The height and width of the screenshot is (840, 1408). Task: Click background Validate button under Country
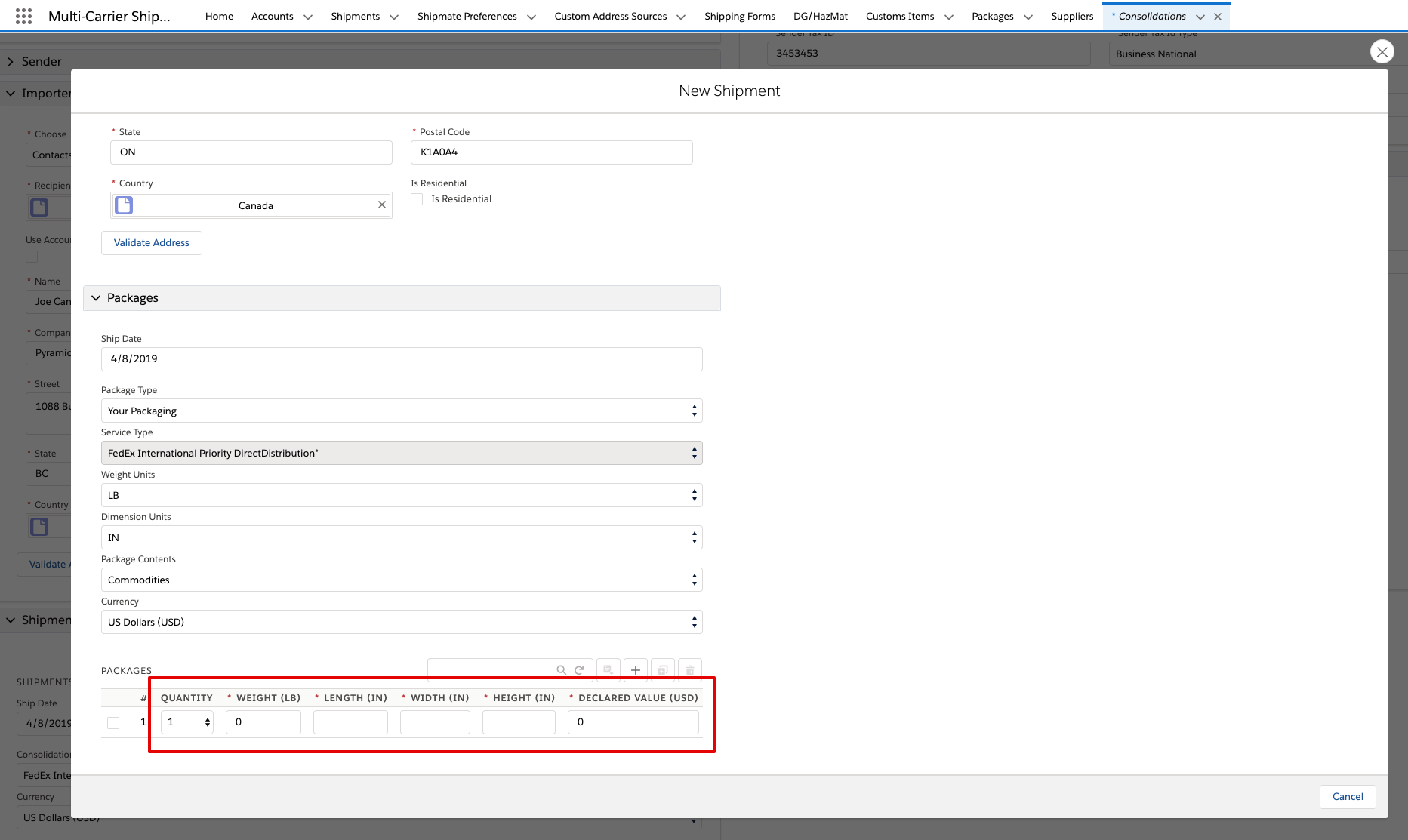45,564
